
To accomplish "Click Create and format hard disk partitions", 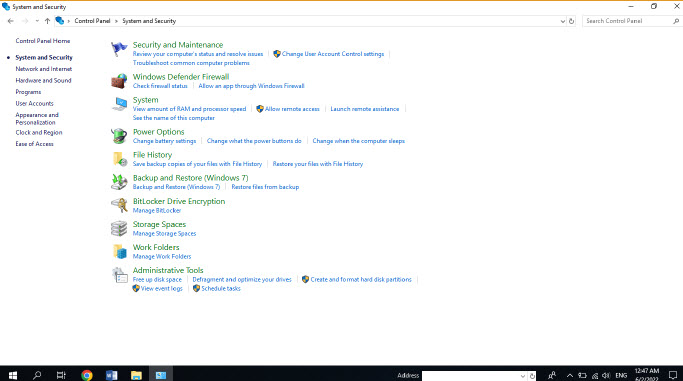I will 361,280.
